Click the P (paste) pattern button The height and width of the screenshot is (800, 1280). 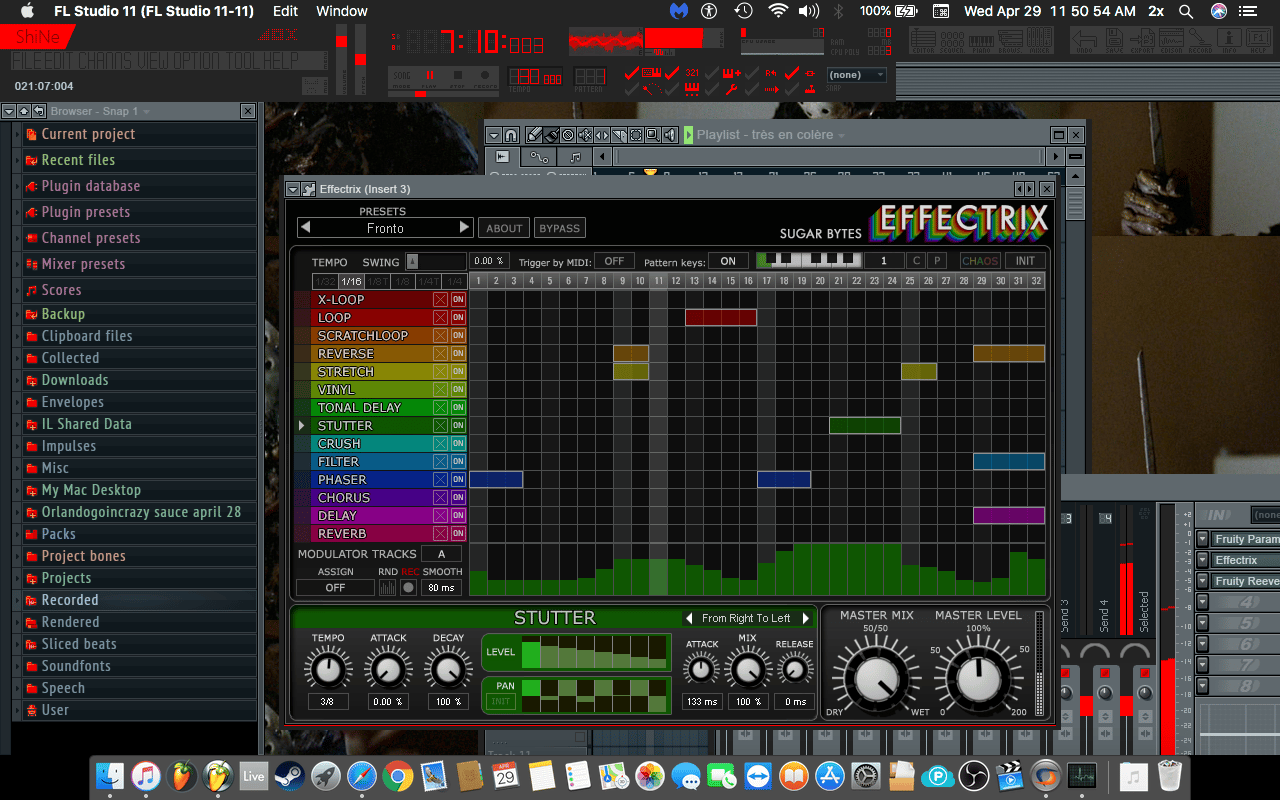coord(937,261)
